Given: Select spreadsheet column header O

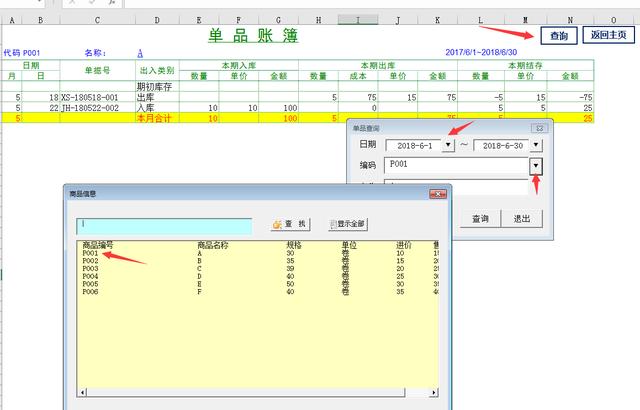Looking at the screenshot, I should [613, 20].
